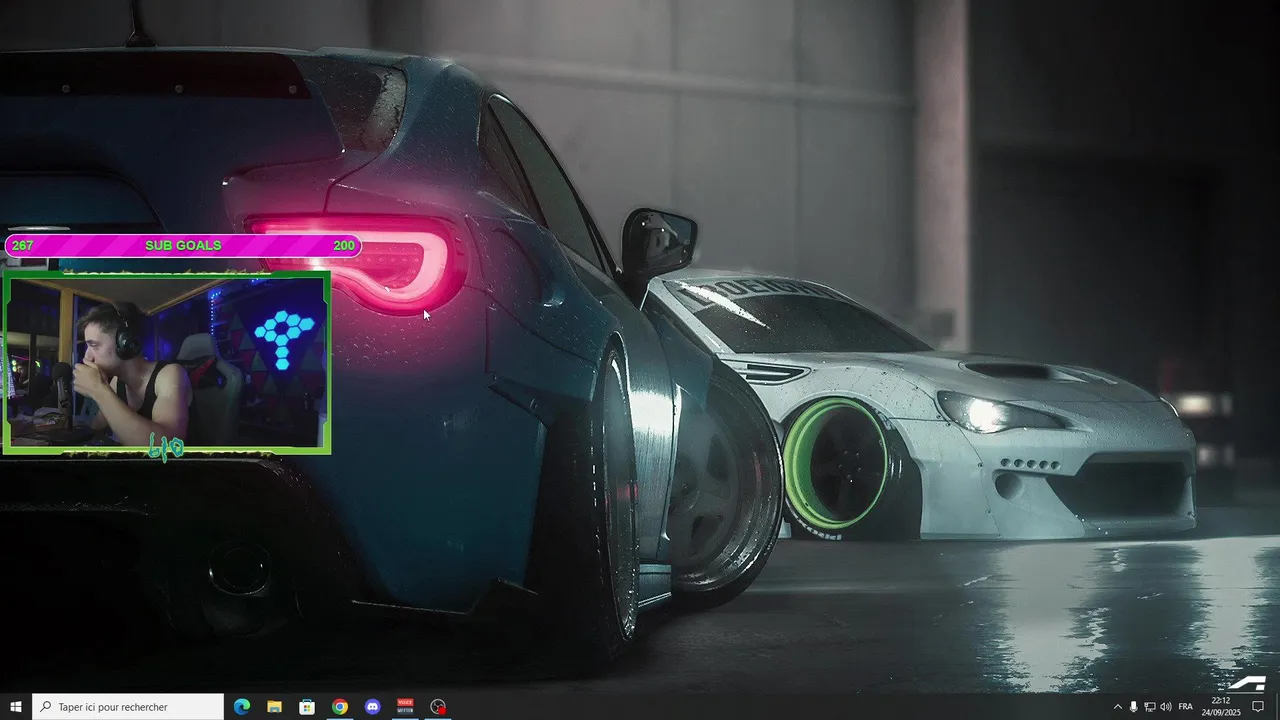Open the clock showing 22:12
This screenshot has height=720, width=1280.
(x=1221, y=707)
